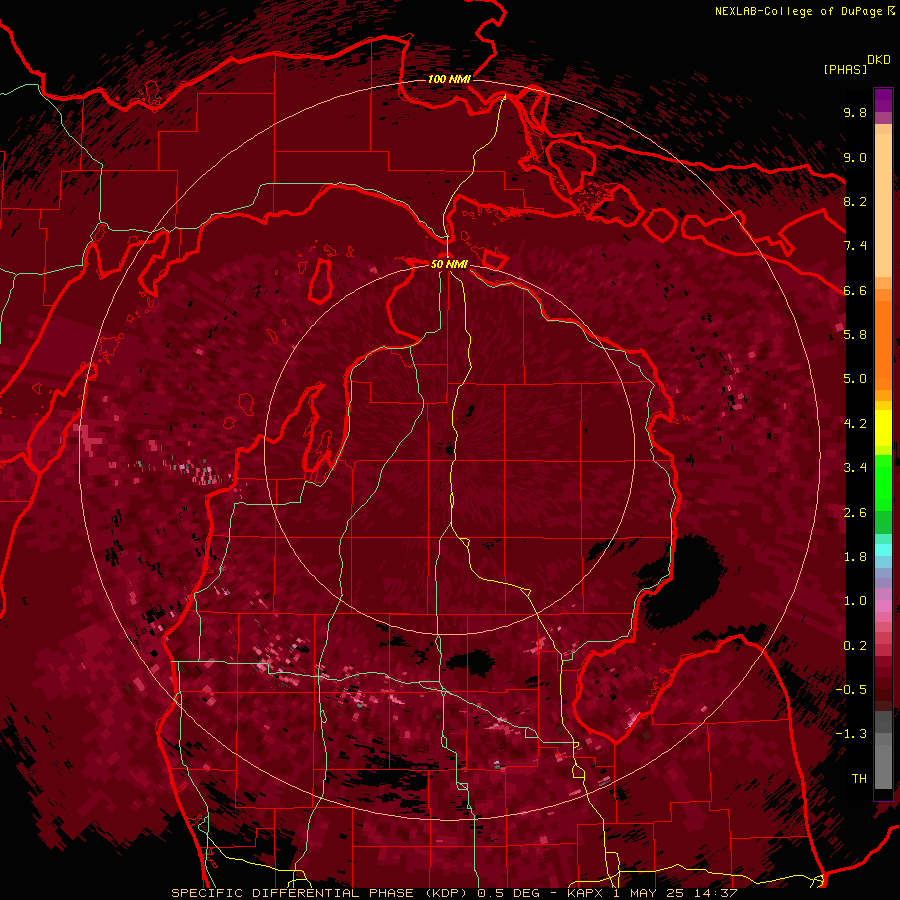
Task: Click the 7.4 value on the color scale
Action: point(855,246)
